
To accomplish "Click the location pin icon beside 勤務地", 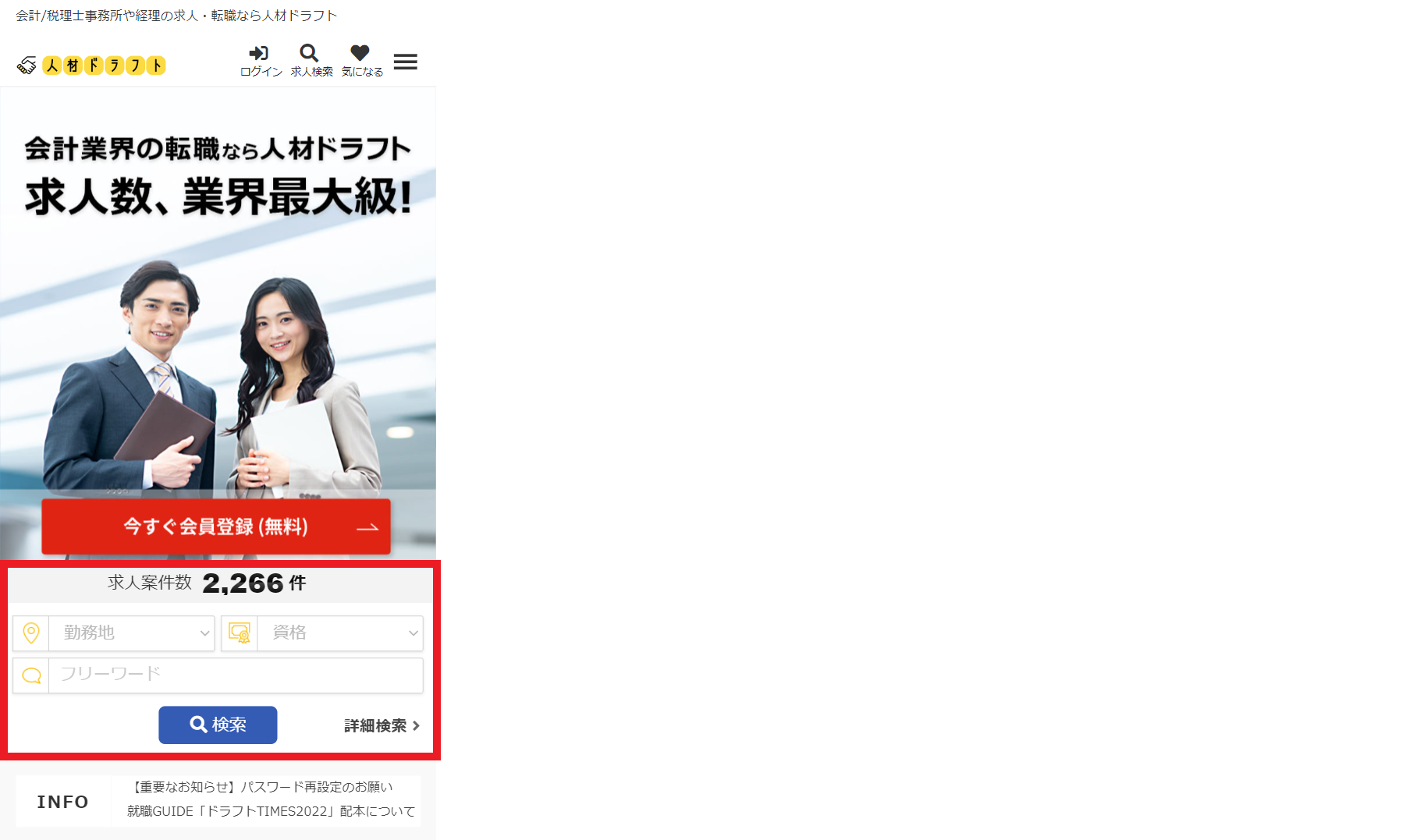I will pos(31,633).
